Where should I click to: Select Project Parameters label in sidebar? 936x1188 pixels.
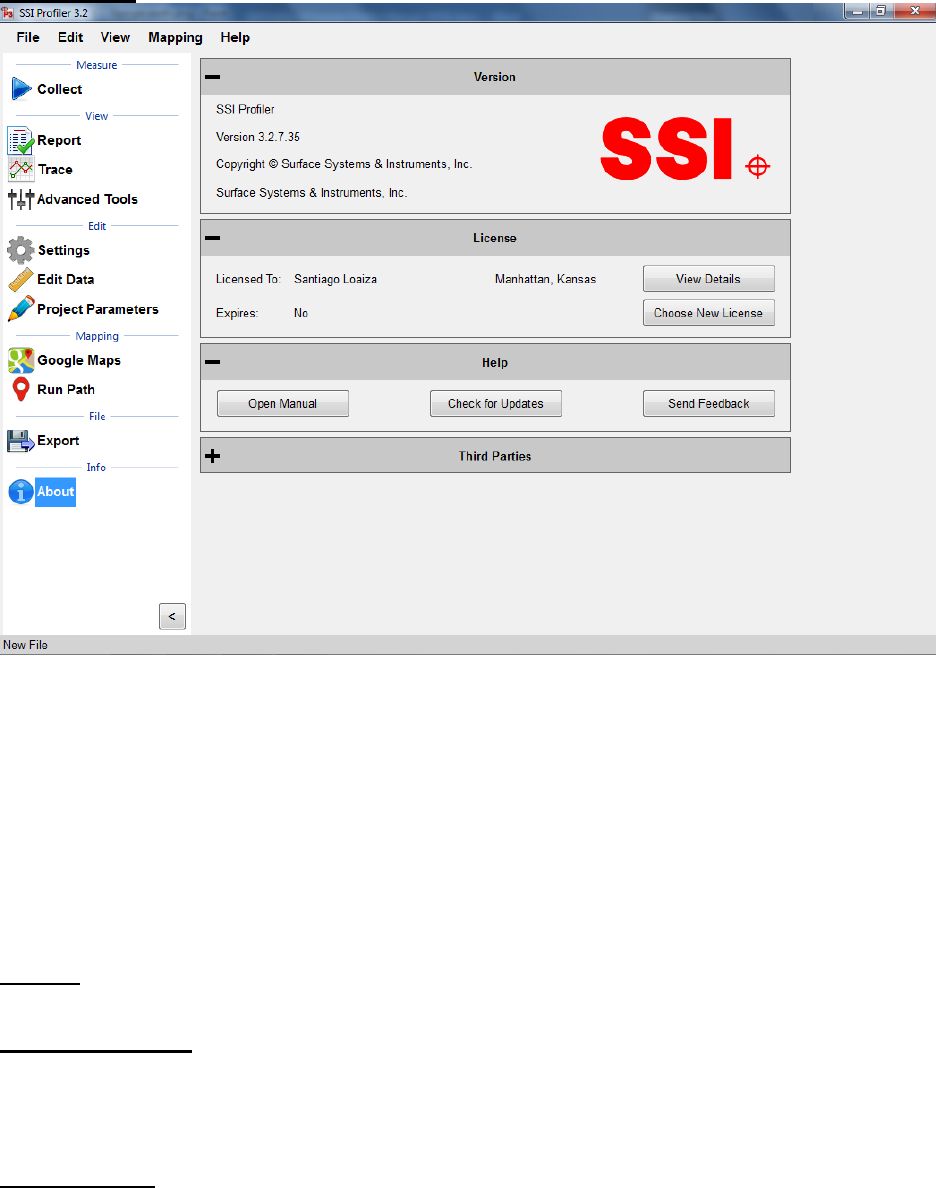point(98,309)
